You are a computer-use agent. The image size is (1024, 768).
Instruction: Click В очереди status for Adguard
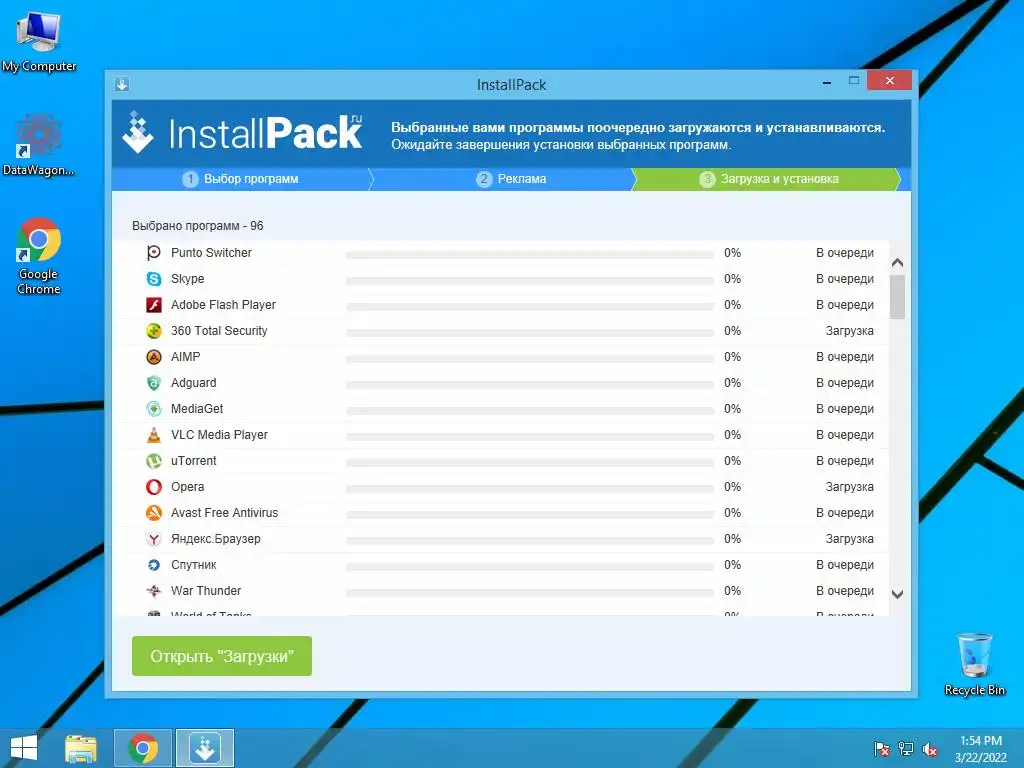point(845,383)
